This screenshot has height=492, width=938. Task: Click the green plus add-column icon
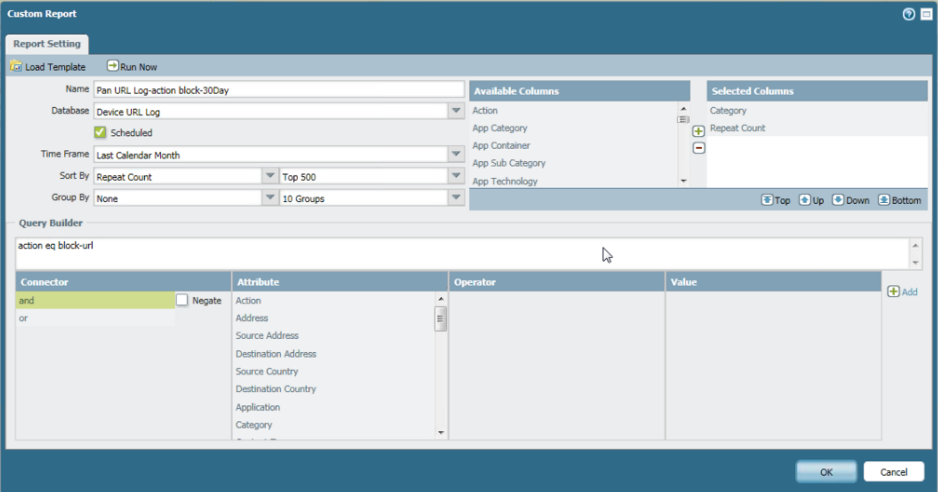(x=699, y=131)
